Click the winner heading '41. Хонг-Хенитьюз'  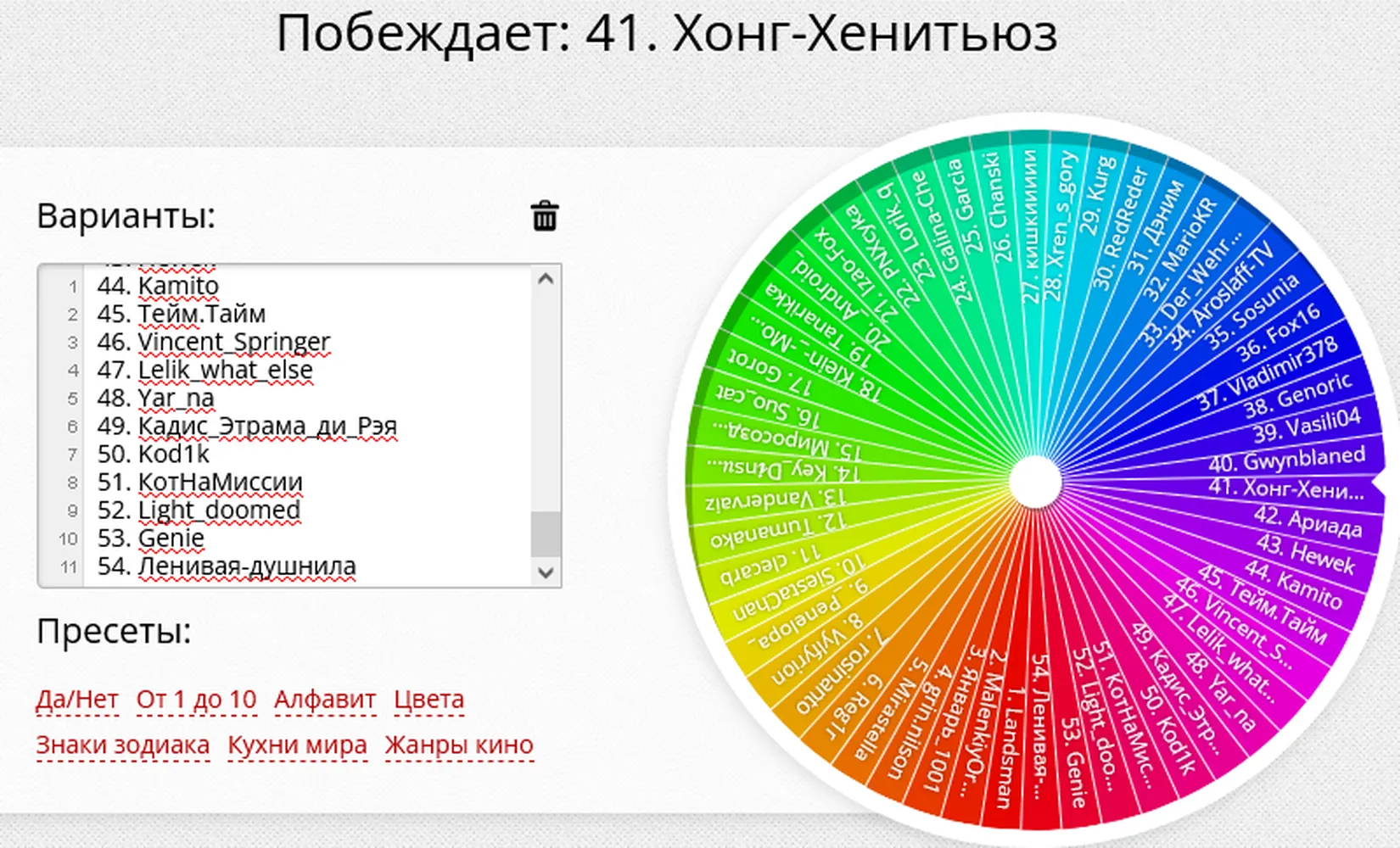(x=821, y=35)
